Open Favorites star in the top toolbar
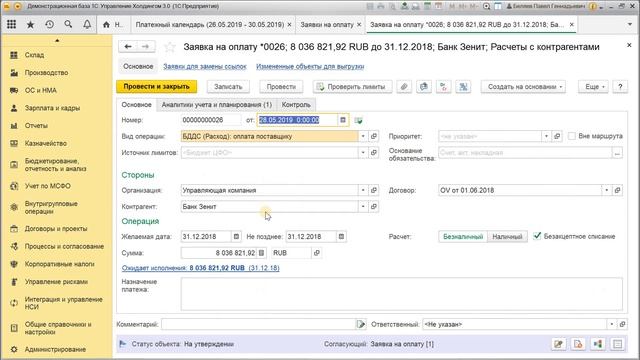The width and height of the screenshot is (640, 360). (x=30, y=24)
